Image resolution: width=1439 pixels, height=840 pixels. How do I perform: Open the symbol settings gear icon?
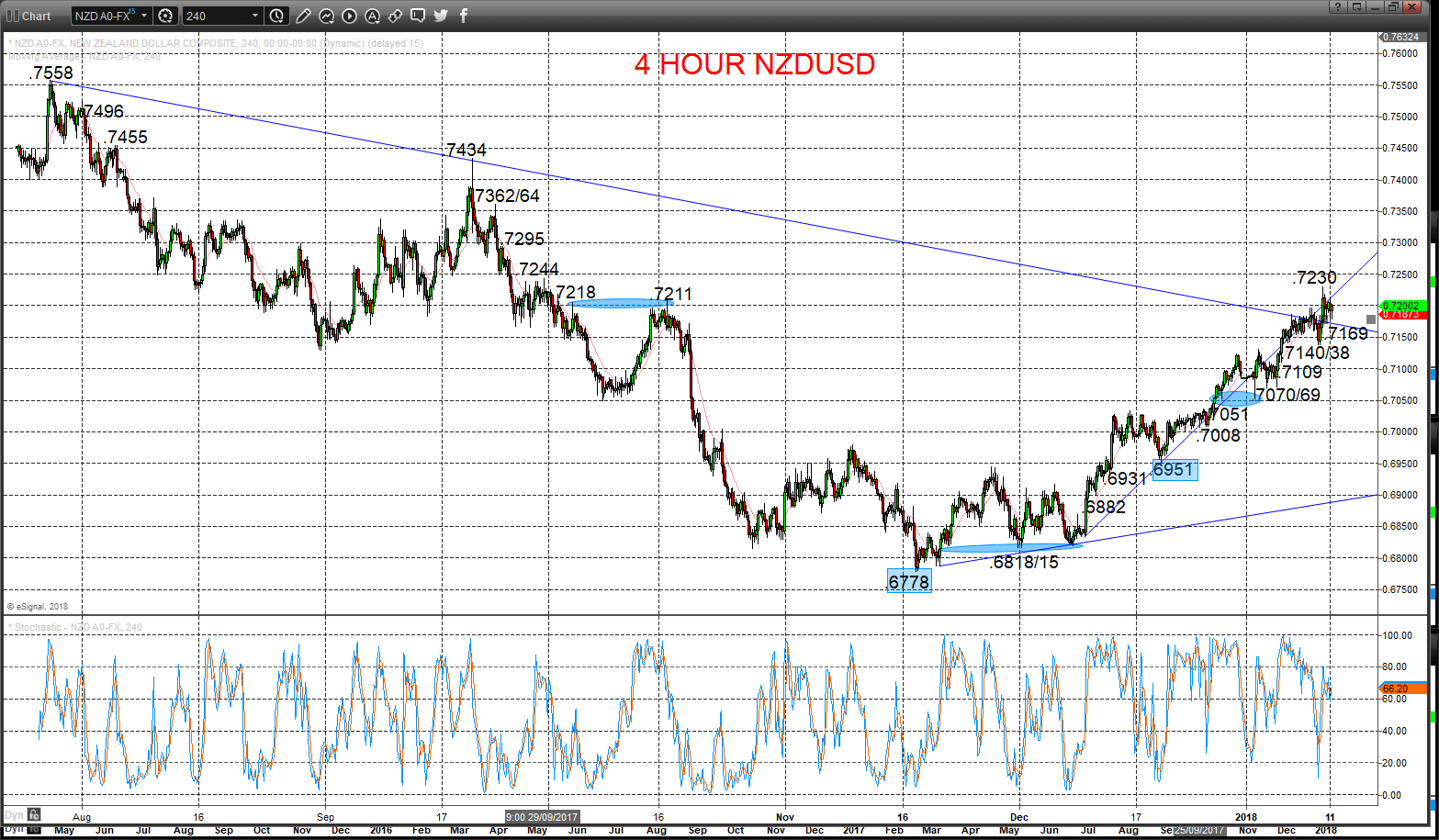point(165,16)
